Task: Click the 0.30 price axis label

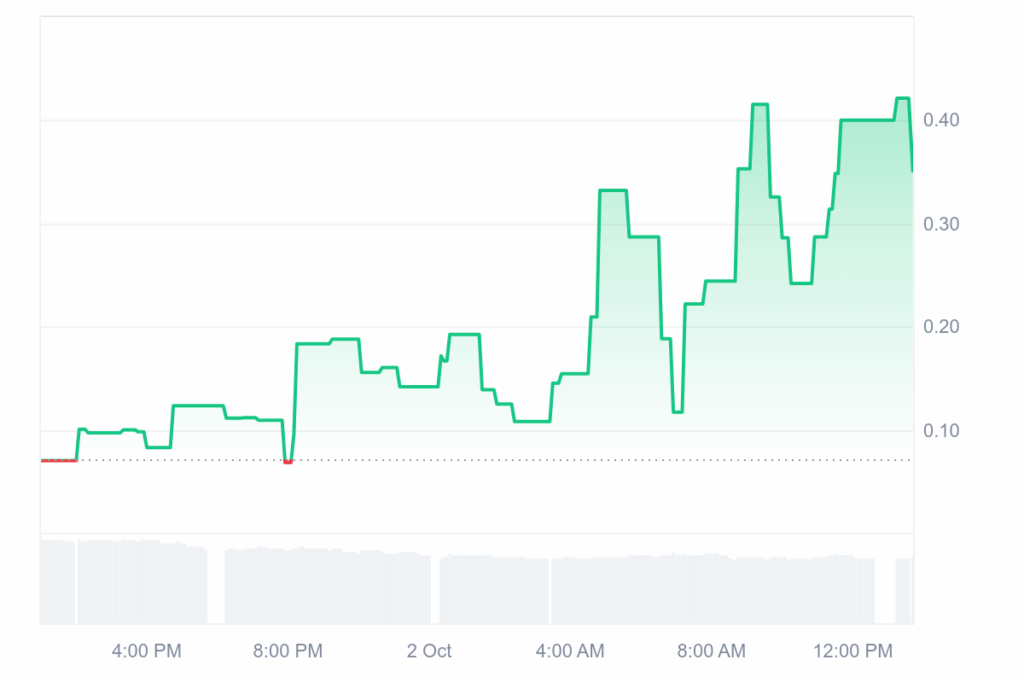Action: point(941,224)
